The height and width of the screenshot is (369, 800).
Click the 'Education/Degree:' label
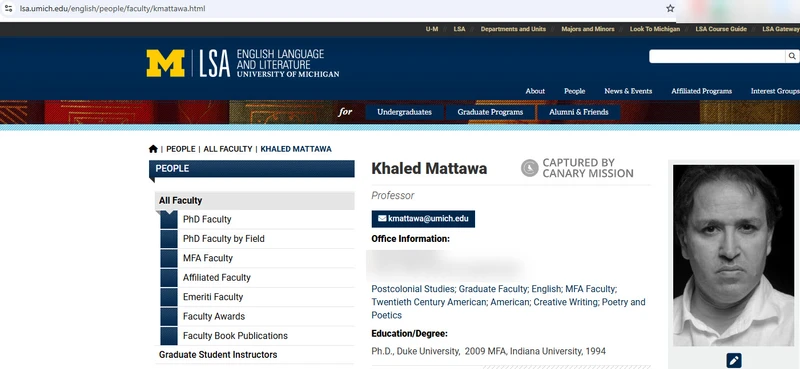tap(409, 334)
